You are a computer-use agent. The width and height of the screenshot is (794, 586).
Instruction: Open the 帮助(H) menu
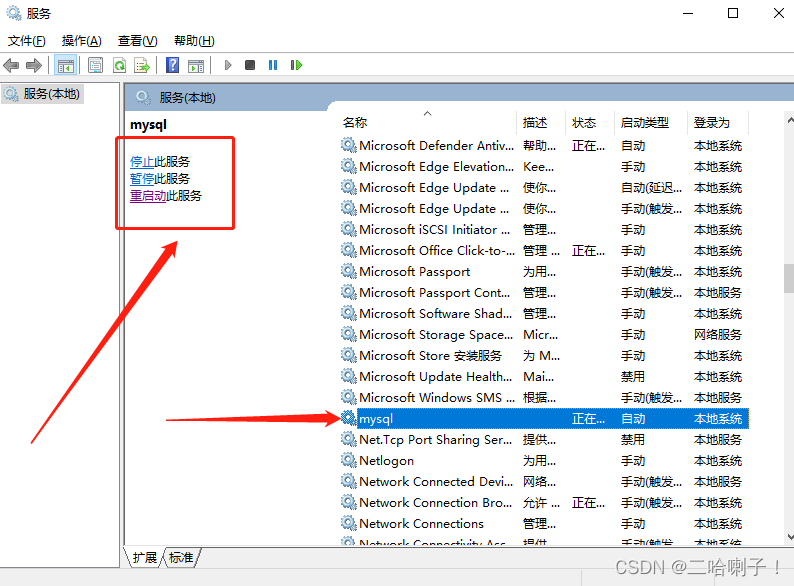click(194, 41)
